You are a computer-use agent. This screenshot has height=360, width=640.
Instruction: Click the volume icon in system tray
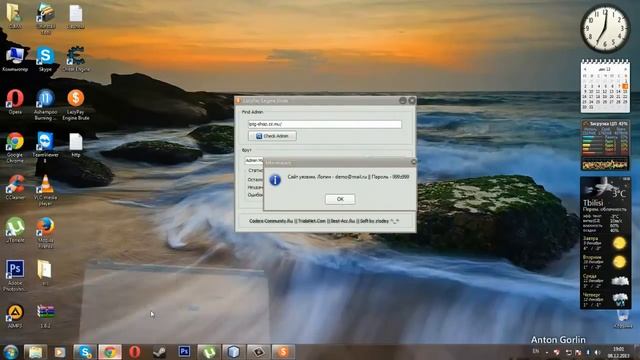pyautogui.click(x=597, y=352)
